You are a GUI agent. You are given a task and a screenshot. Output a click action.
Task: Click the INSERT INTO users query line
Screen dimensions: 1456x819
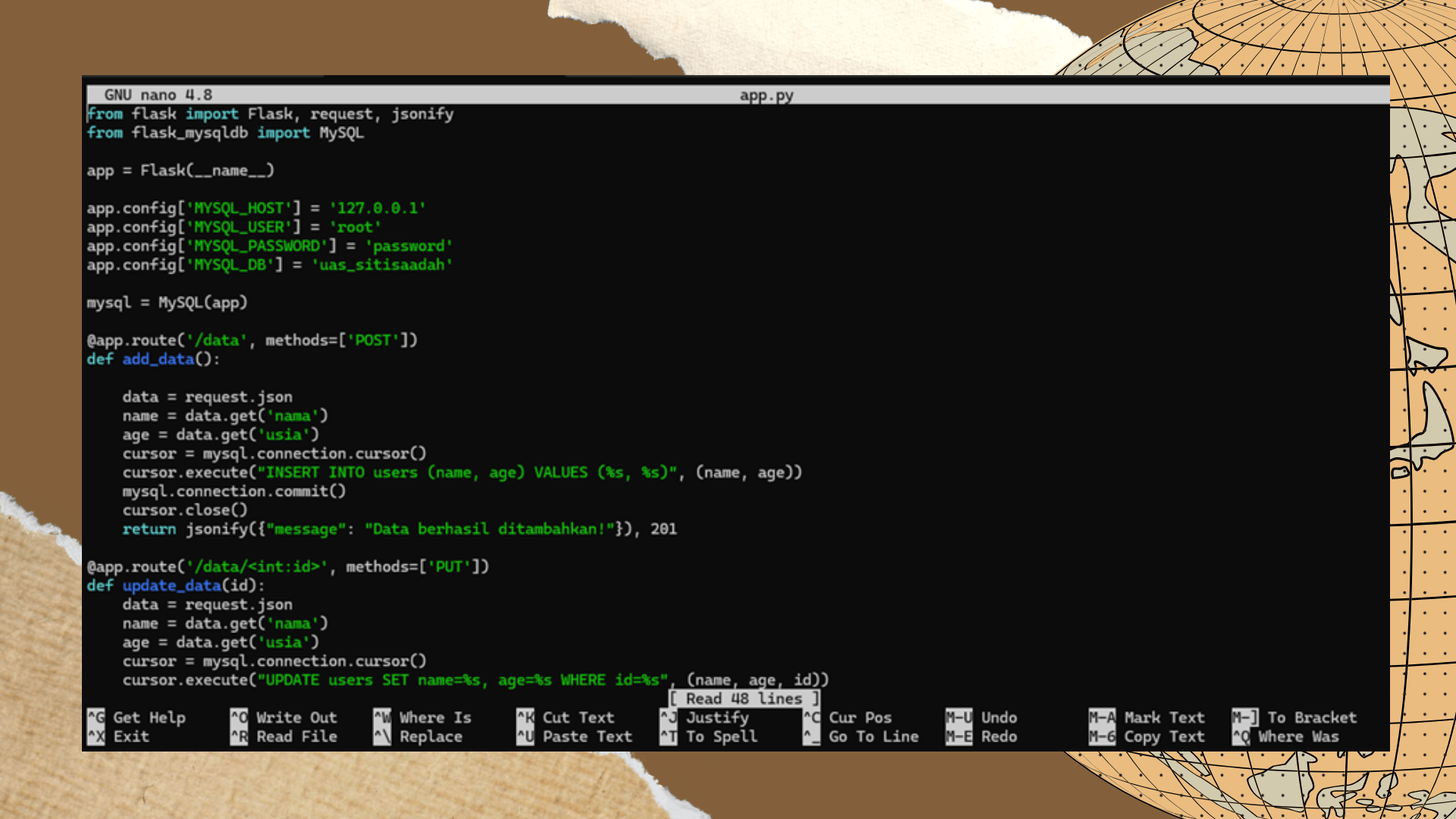[463, 472]
